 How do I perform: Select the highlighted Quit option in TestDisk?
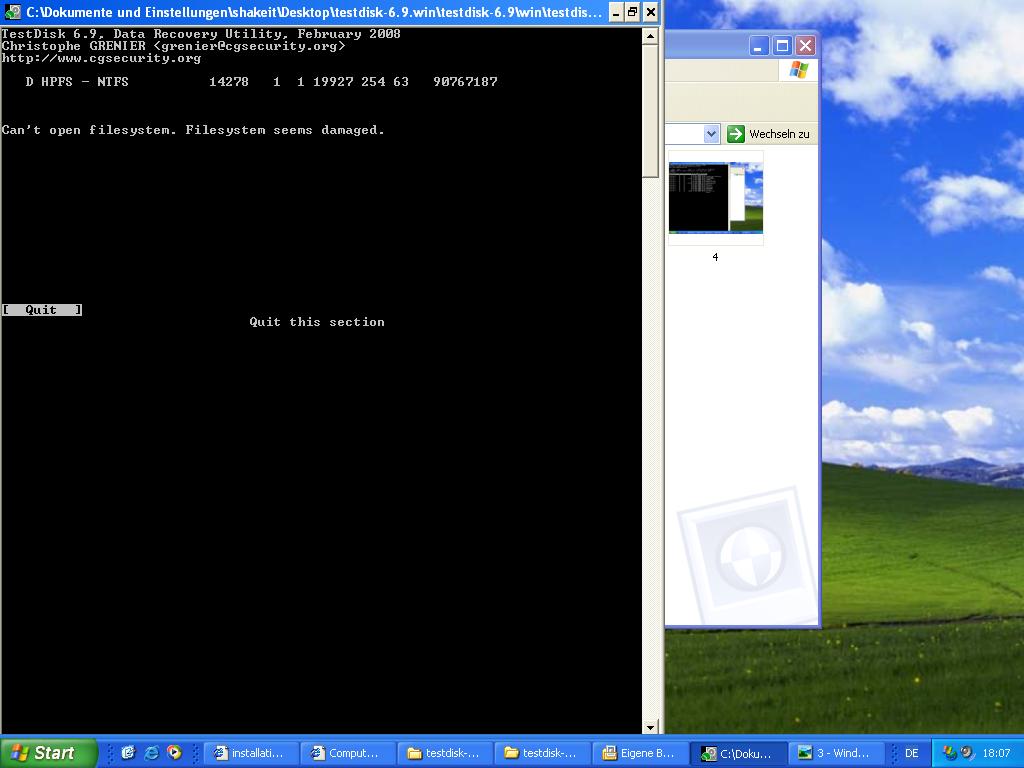(x=42, y=310)
